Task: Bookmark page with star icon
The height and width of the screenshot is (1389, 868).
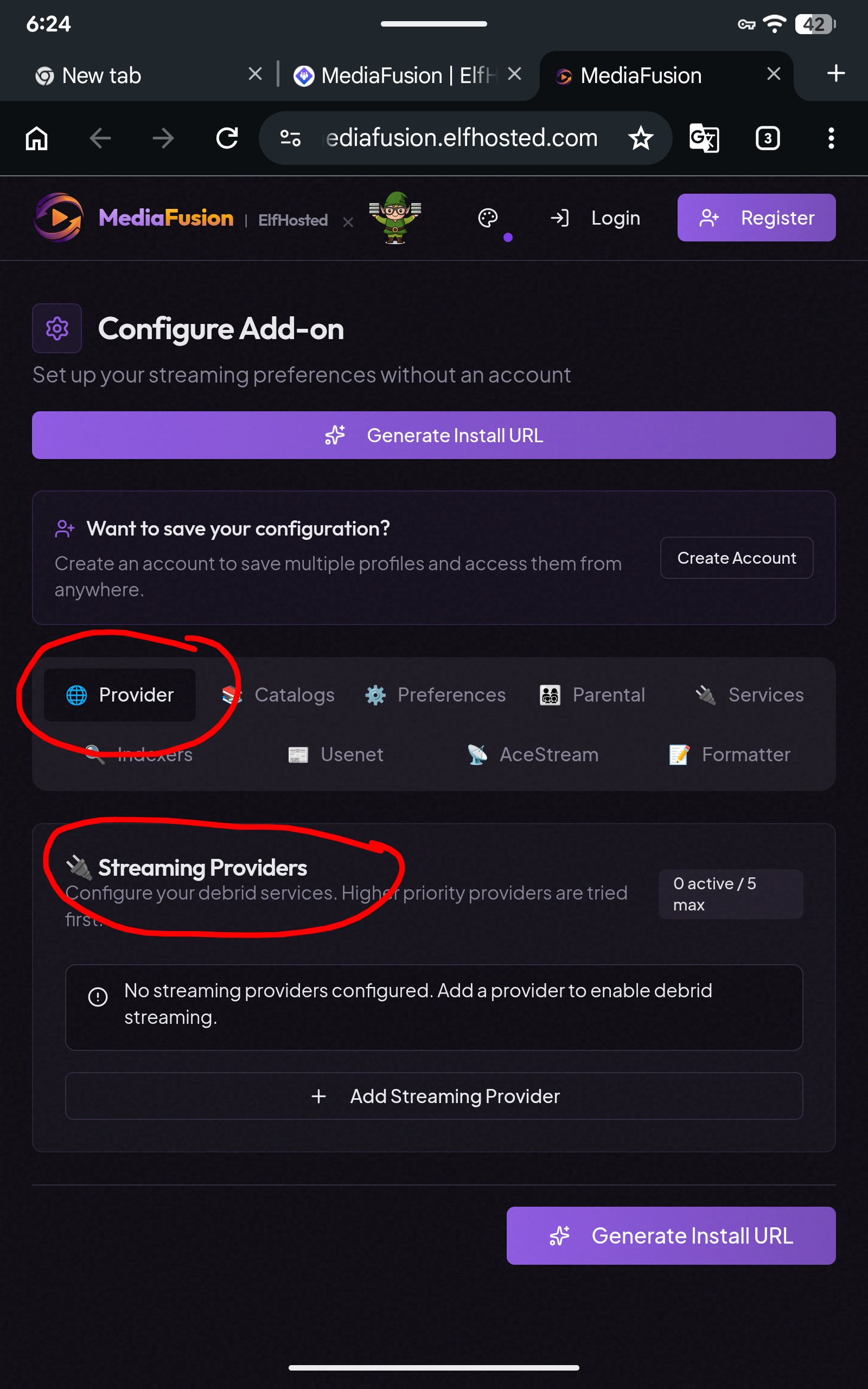Action: click(640, 138)
